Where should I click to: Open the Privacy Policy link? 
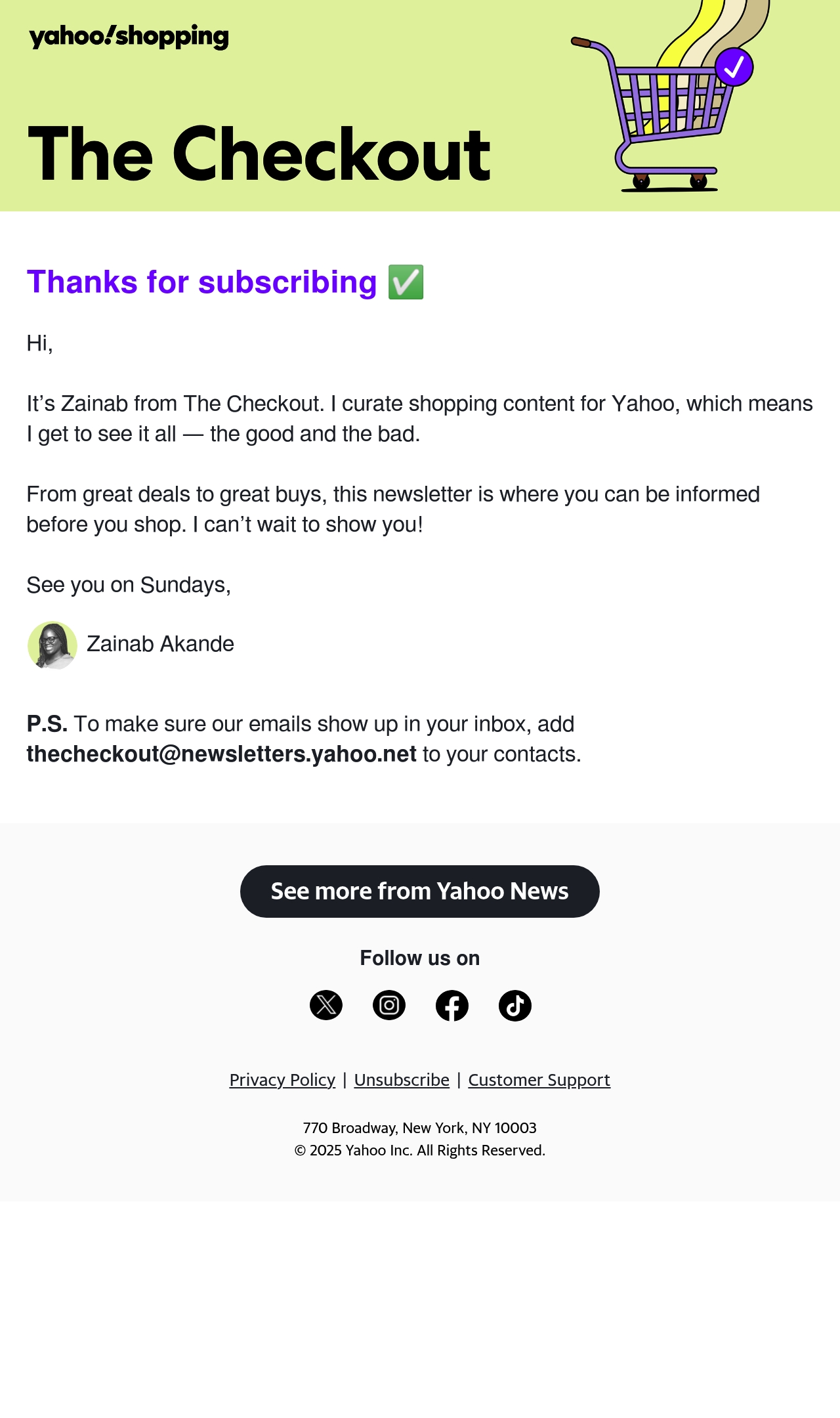click(282, 1080)
